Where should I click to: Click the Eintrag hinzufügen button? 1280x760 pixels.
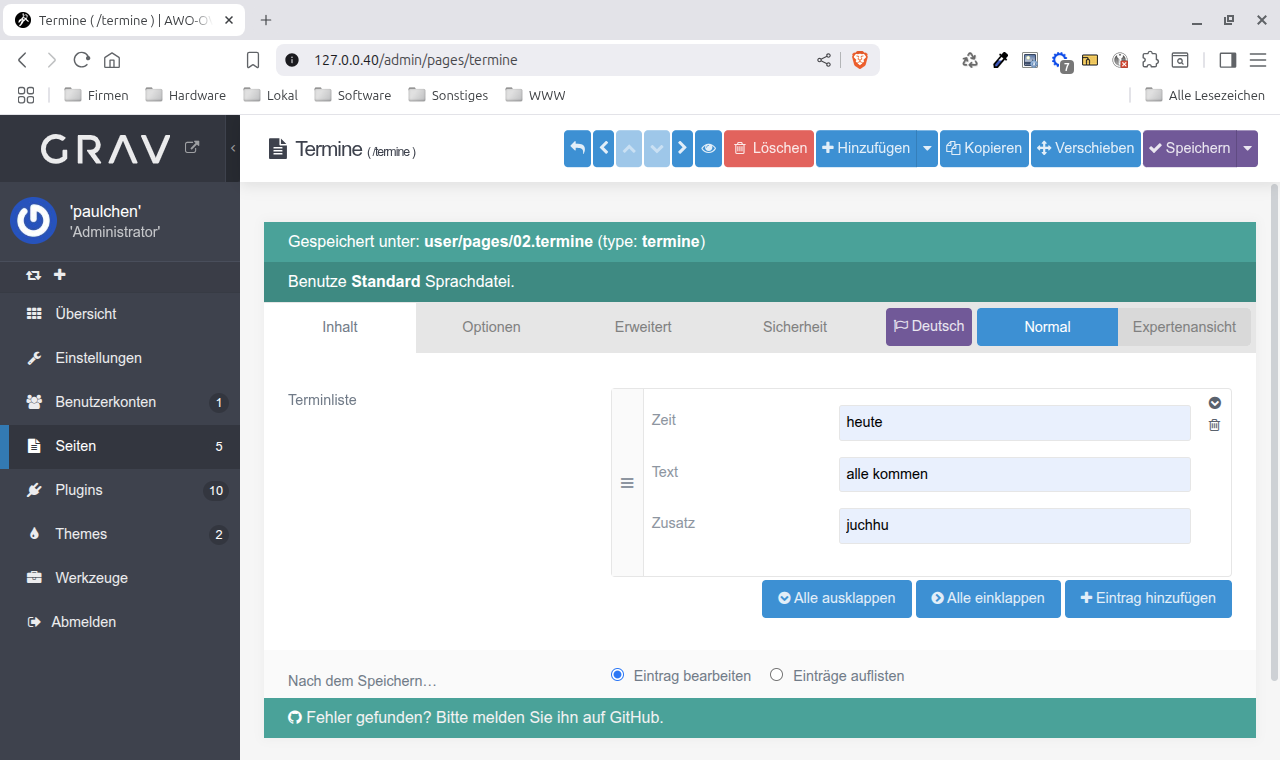1148,599
